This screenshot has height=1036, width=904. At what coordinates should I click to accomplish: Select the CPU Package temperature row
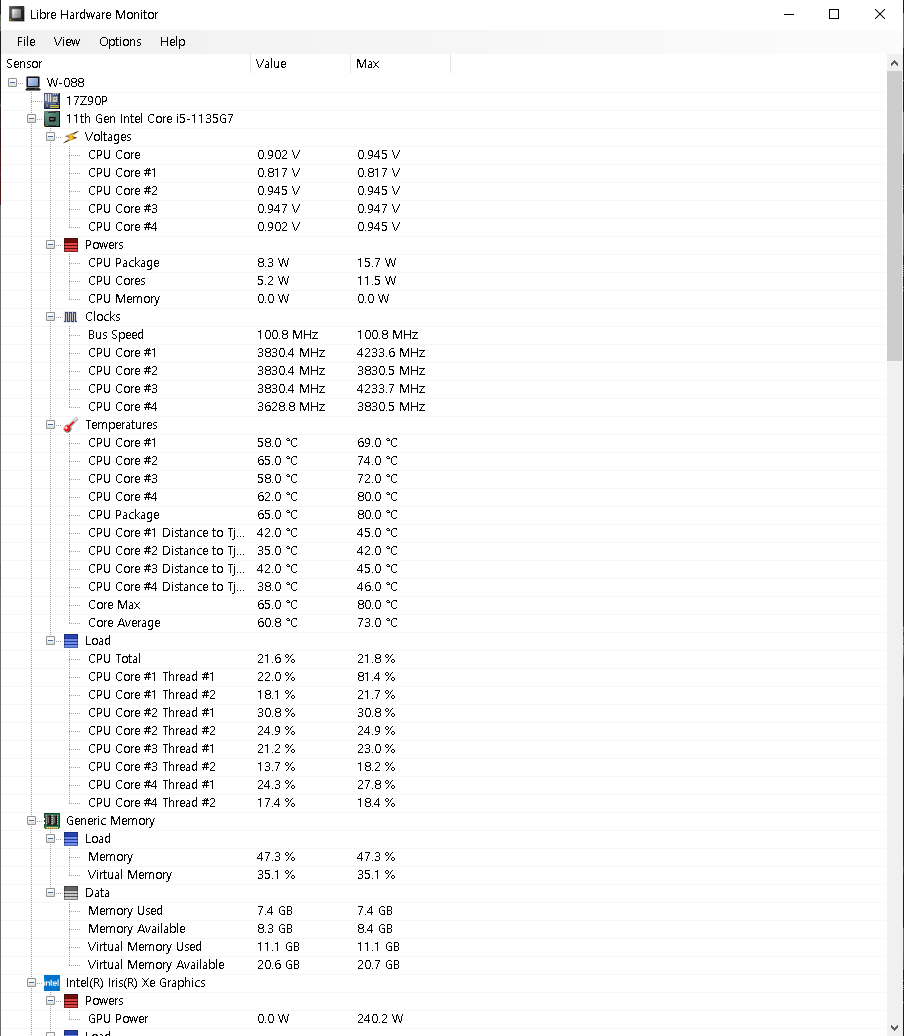tap(443, 515)
